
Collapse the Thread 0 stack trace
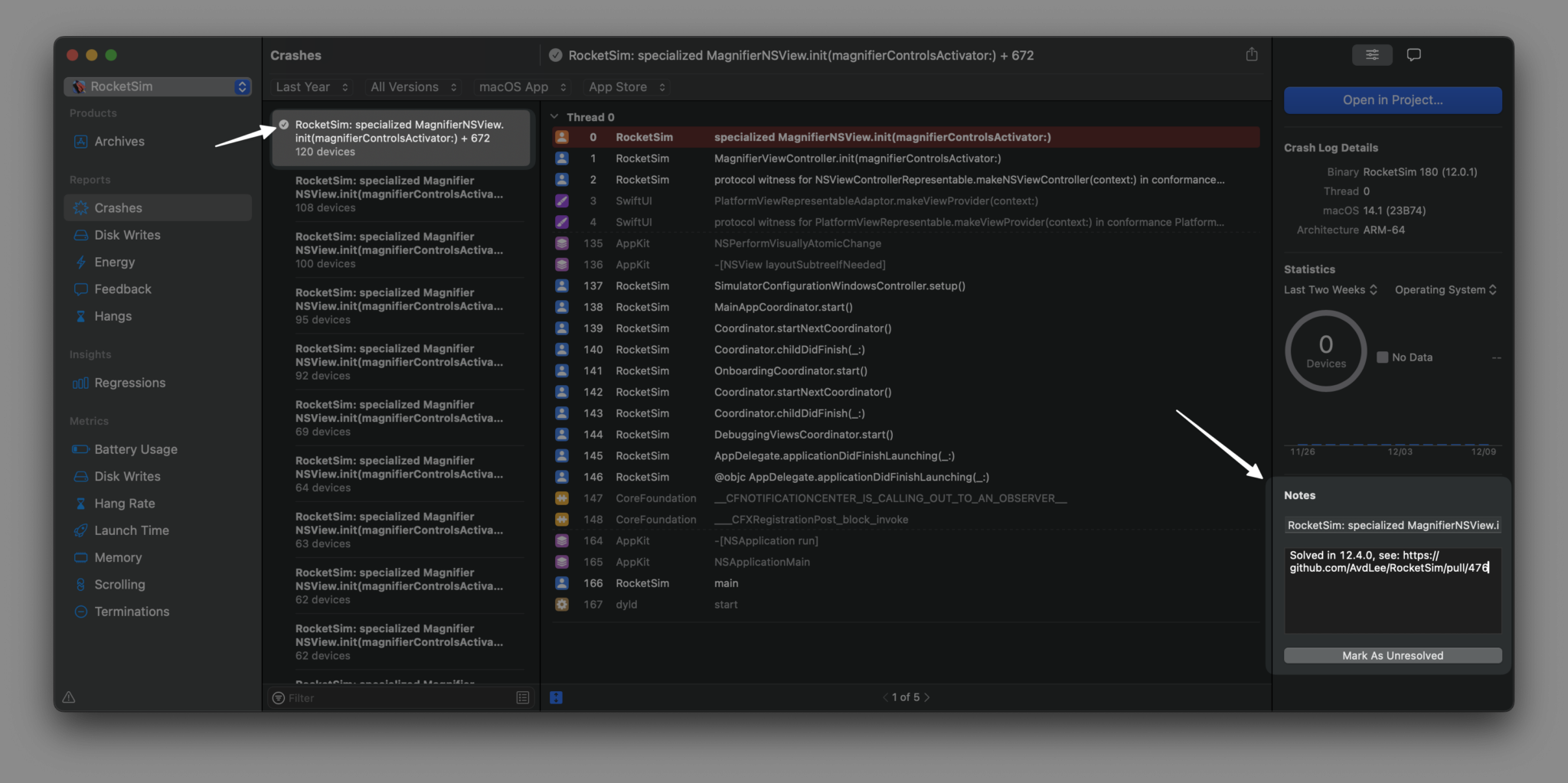tap(554, 116)
